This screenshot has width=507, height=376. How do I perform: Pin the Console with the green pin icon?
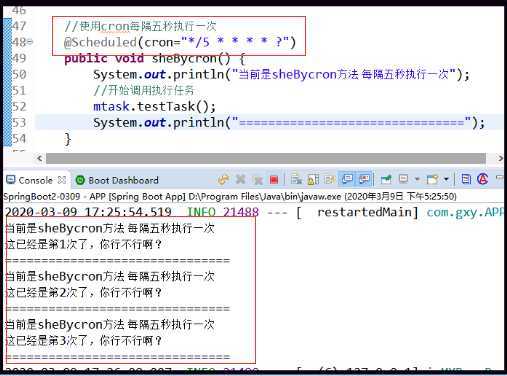(x=386, y=180)
